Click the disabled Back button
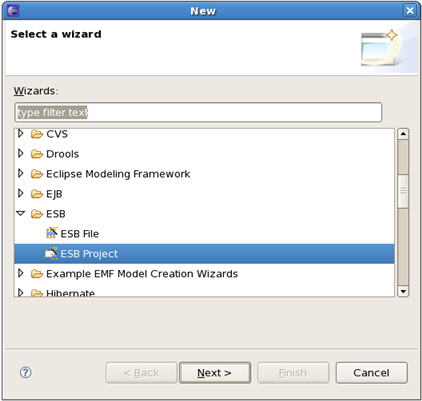 [141, 372]
